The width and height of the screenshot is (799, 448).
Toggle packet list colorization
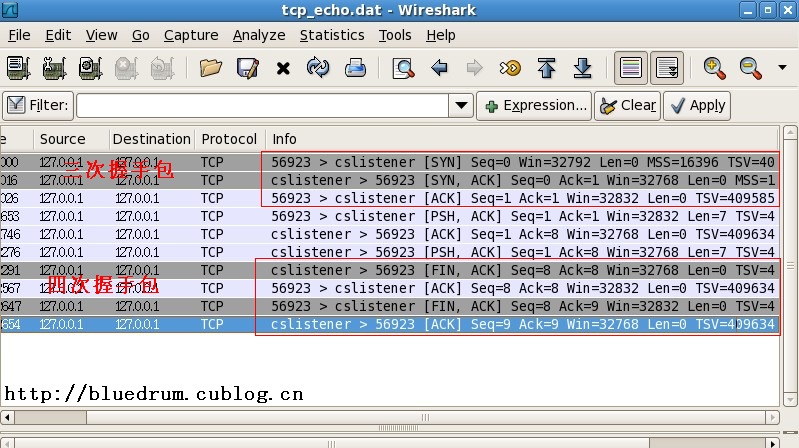click(631, 68)
